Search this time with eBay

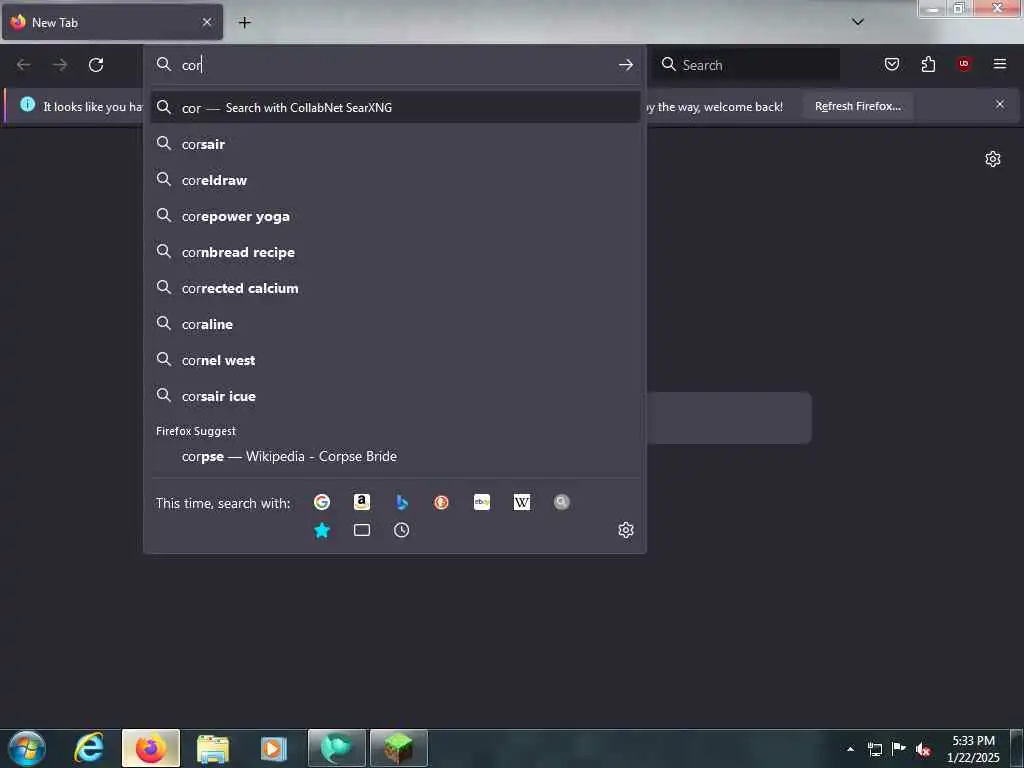point(481,502)
